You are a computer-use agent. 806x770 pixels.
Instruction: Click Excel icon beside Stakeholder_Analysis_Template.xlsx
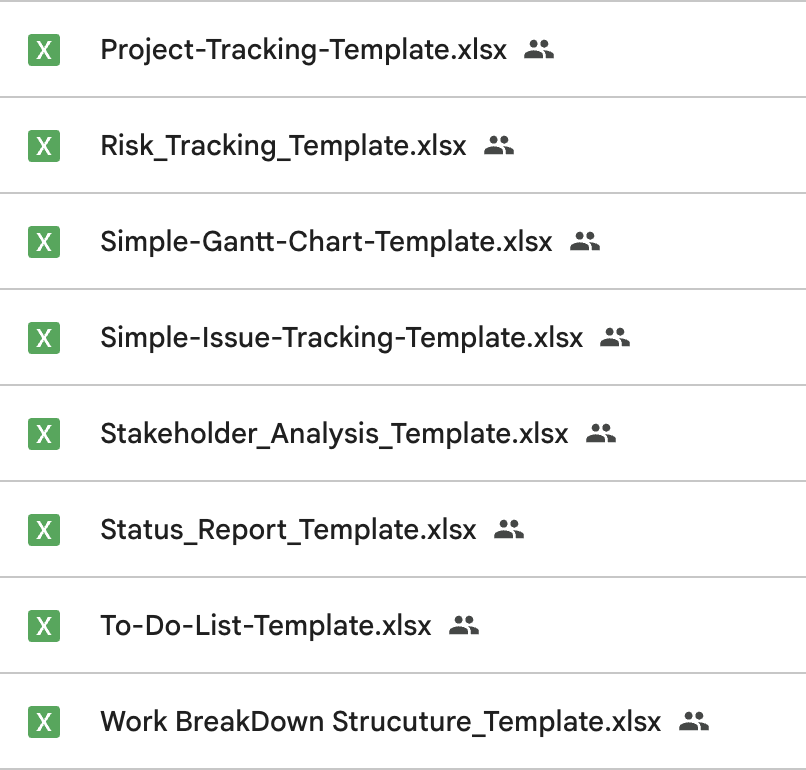(x=44, y=434)
